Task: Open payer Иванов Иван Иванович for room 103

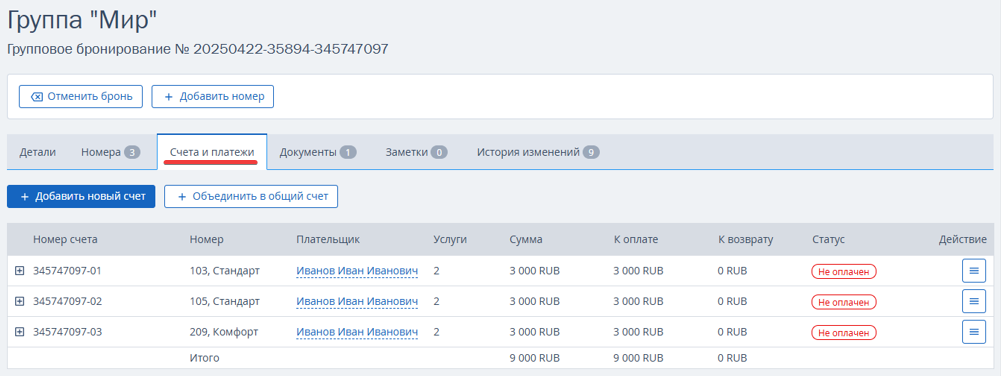Action: click(357, 271)
